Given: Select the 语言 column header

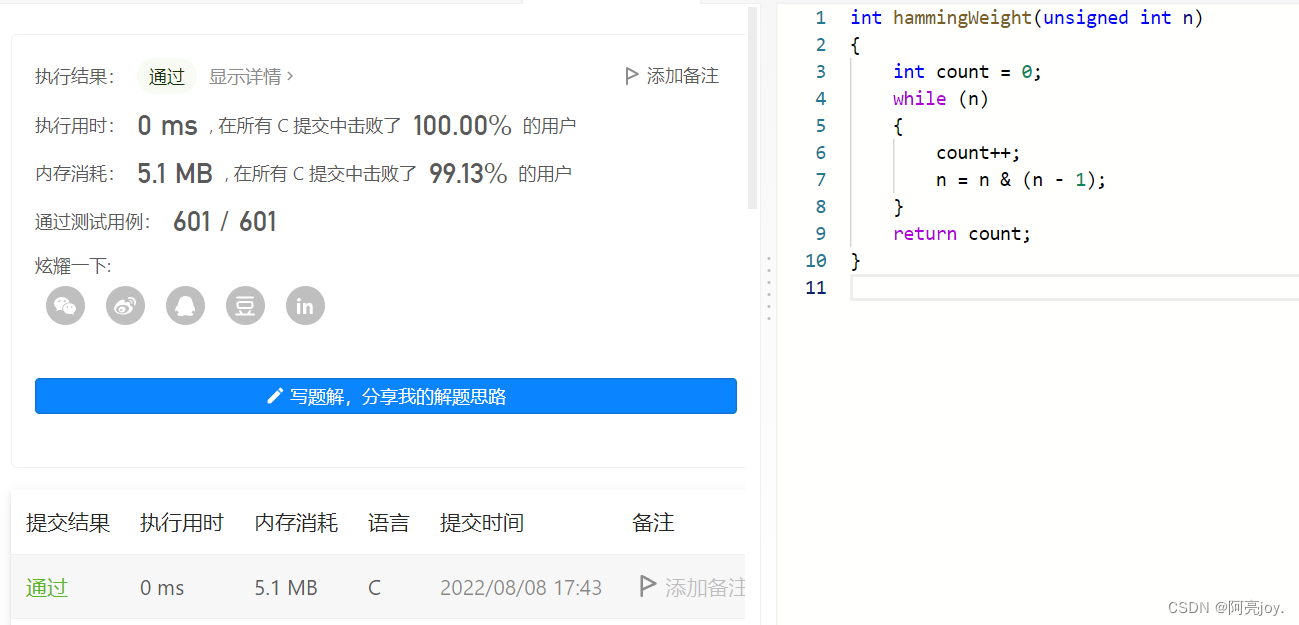Looking at the screenshot, I should click(388, 522).
